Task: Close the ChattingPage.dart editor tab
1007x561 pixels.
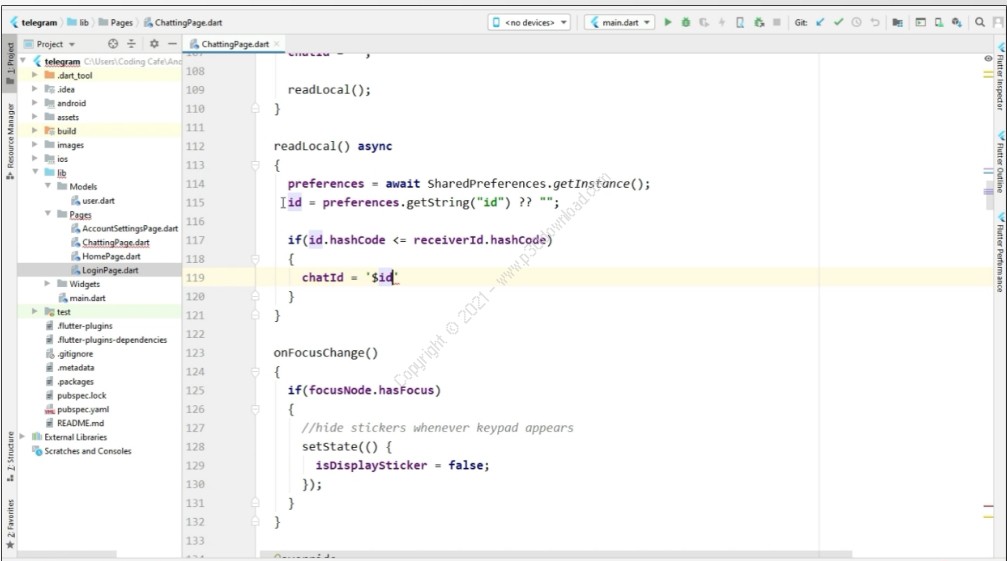Action: (277, 44)
